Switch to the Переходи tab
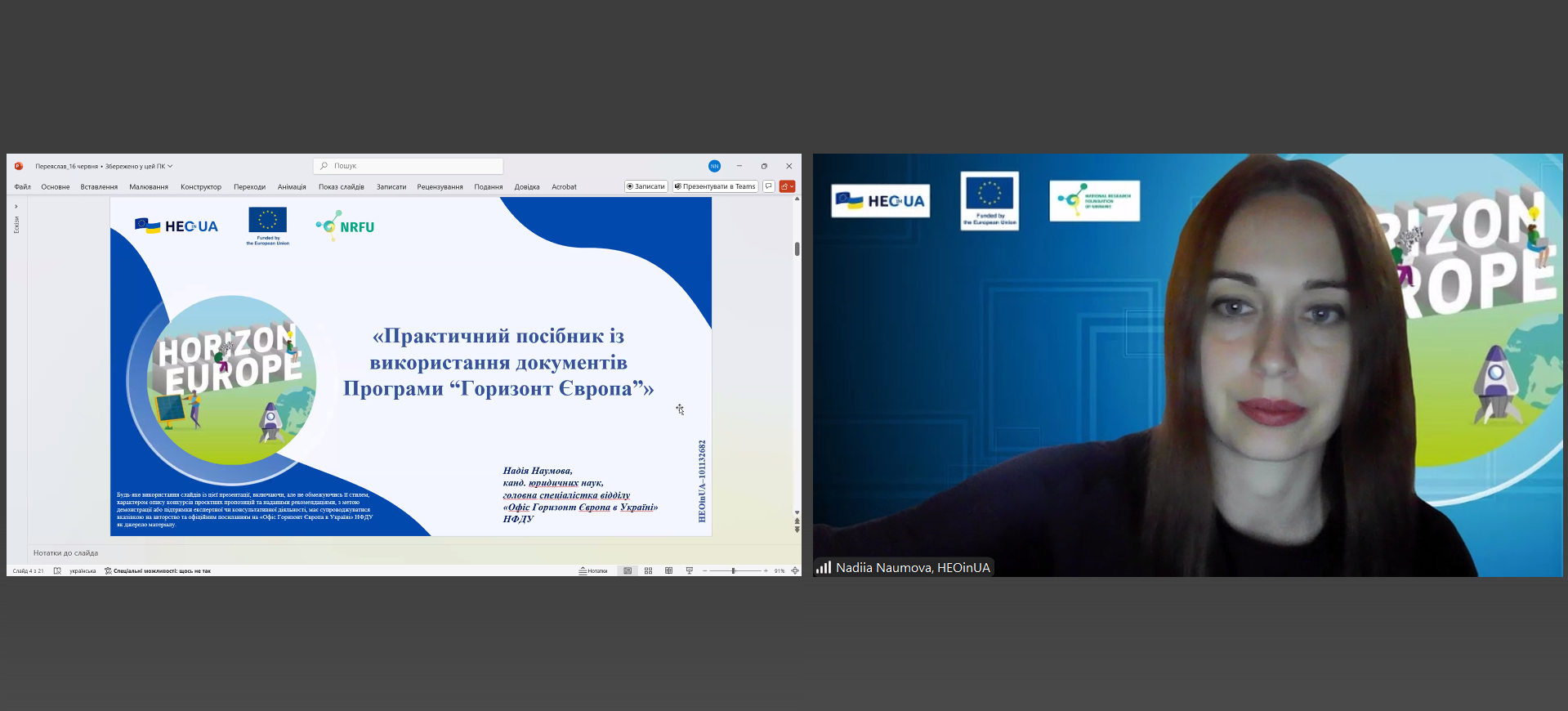The height and width of the screenshot is (711, 1568). 249,187
